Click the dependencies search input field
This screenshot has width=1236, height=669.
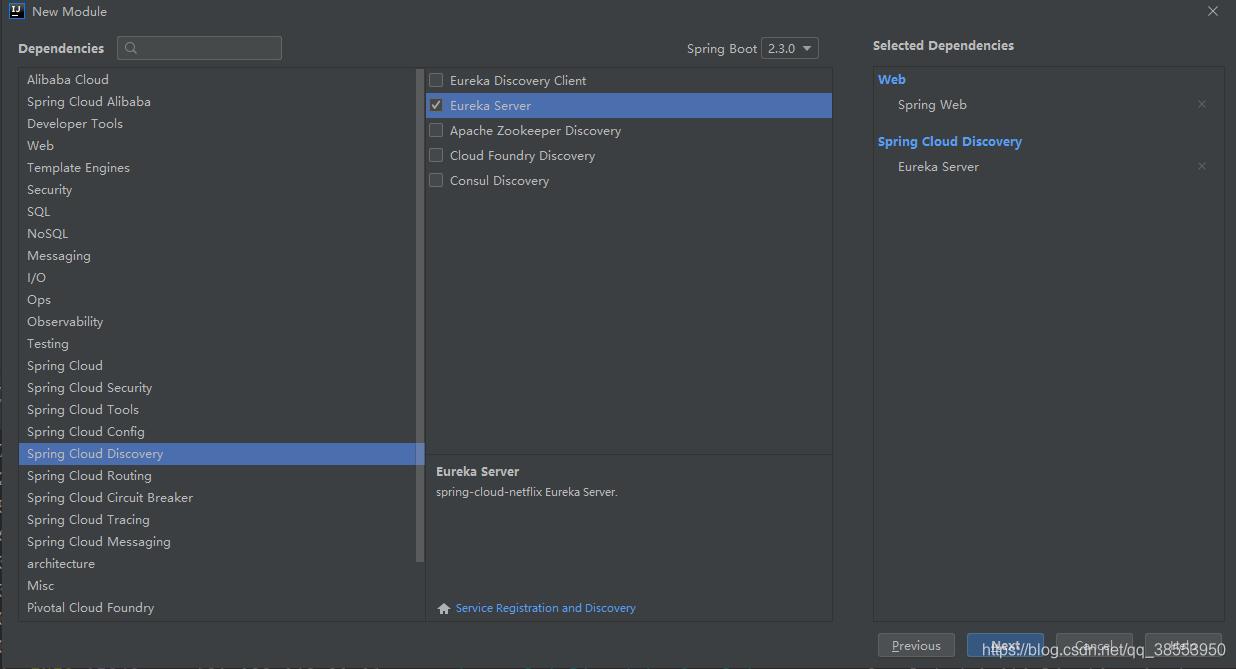pyautogui.click(x=199, y=48)
